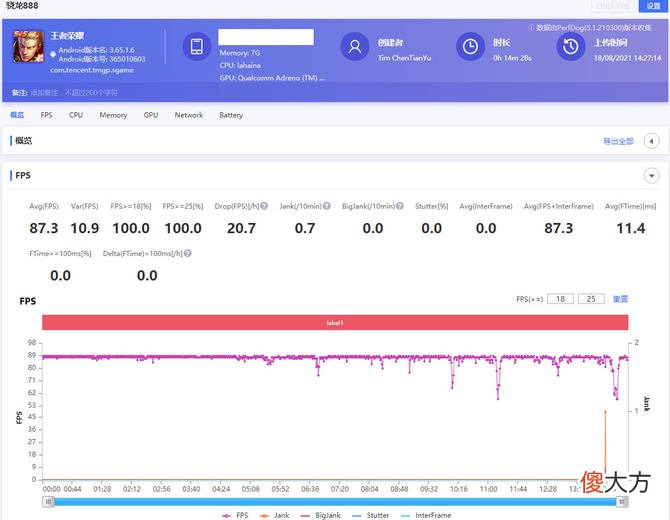
Task: Click the GPU: Qualcomm Adreno text
Action: coord(272,78)
